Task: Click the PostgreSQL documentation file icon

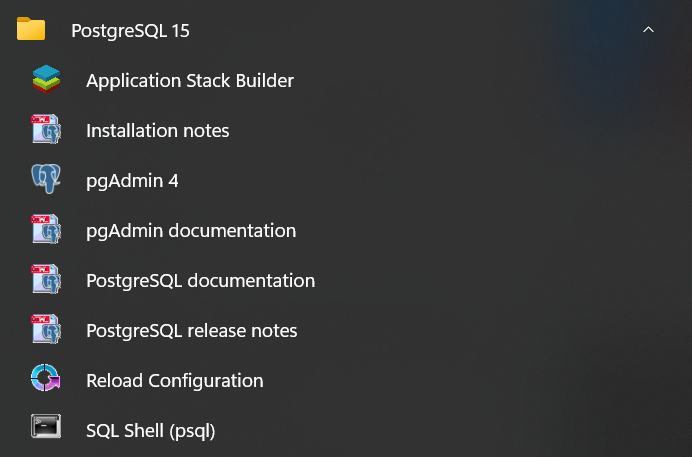Action: click(46, 280)
